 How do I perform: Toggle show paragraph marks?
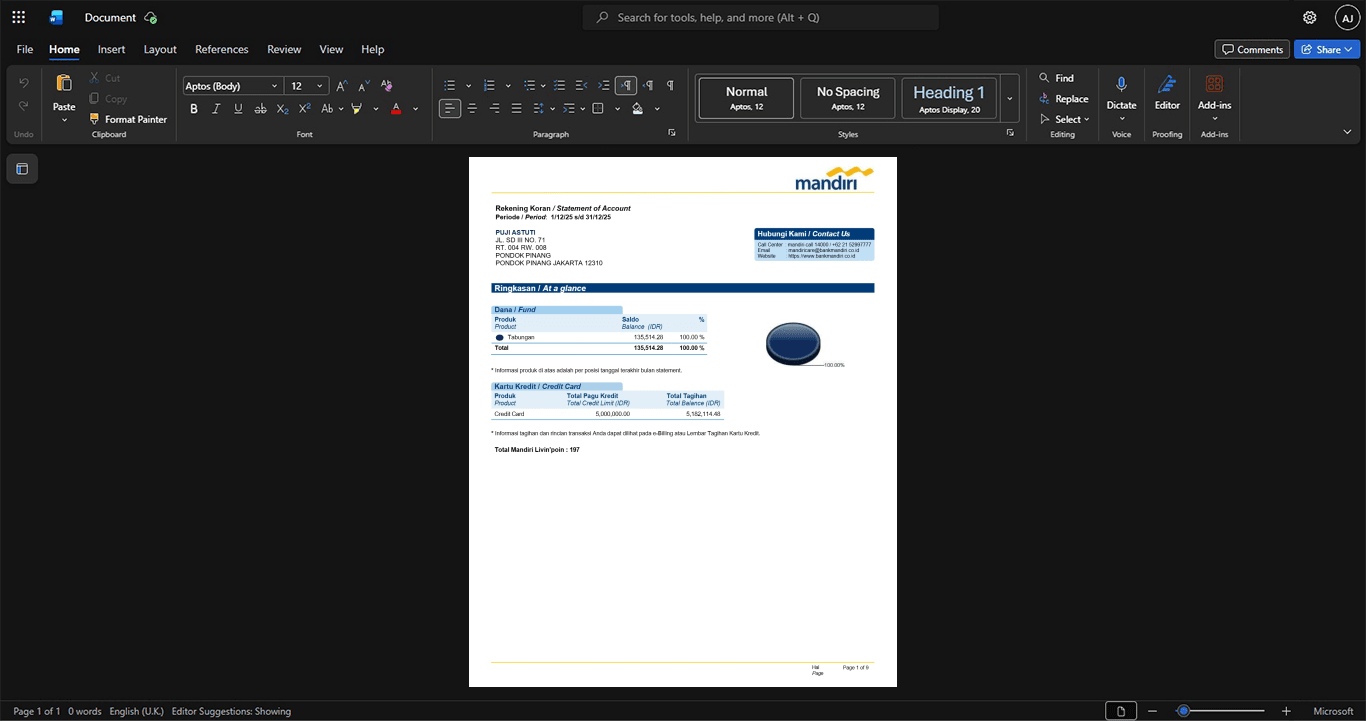coord(670,86)
